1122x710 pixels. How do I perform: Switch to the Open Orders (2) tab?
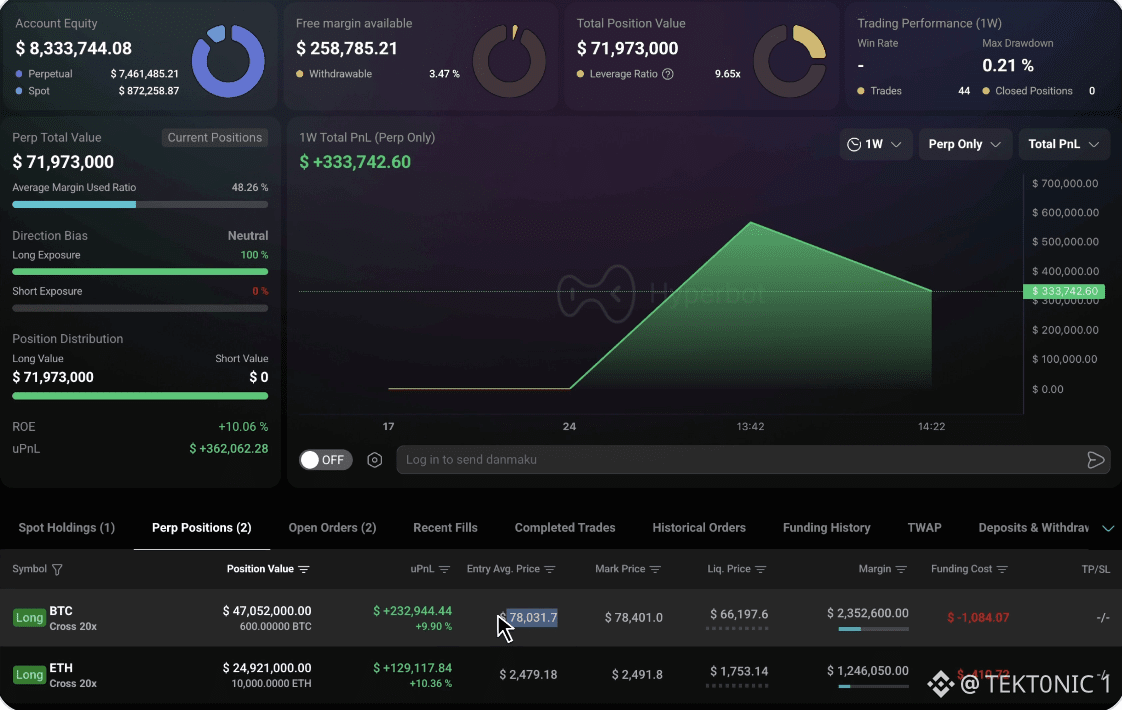332,527
